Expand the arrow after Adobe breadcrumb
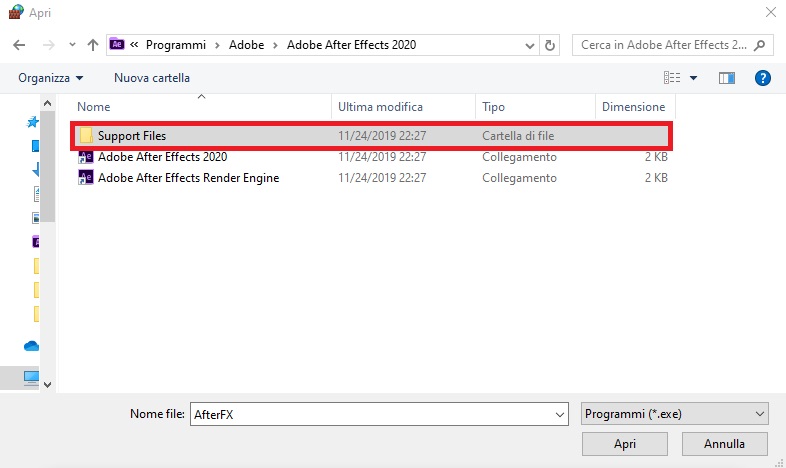This screenshot has width=786, height=468. pos(275,46)
